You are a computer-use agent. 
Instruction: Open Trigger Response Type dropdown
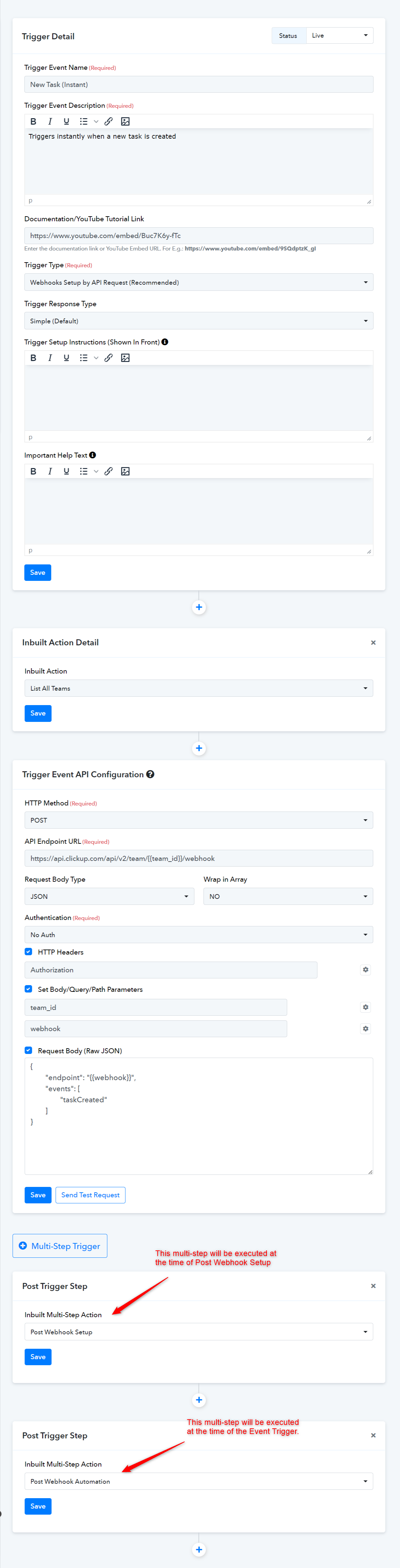199,321
